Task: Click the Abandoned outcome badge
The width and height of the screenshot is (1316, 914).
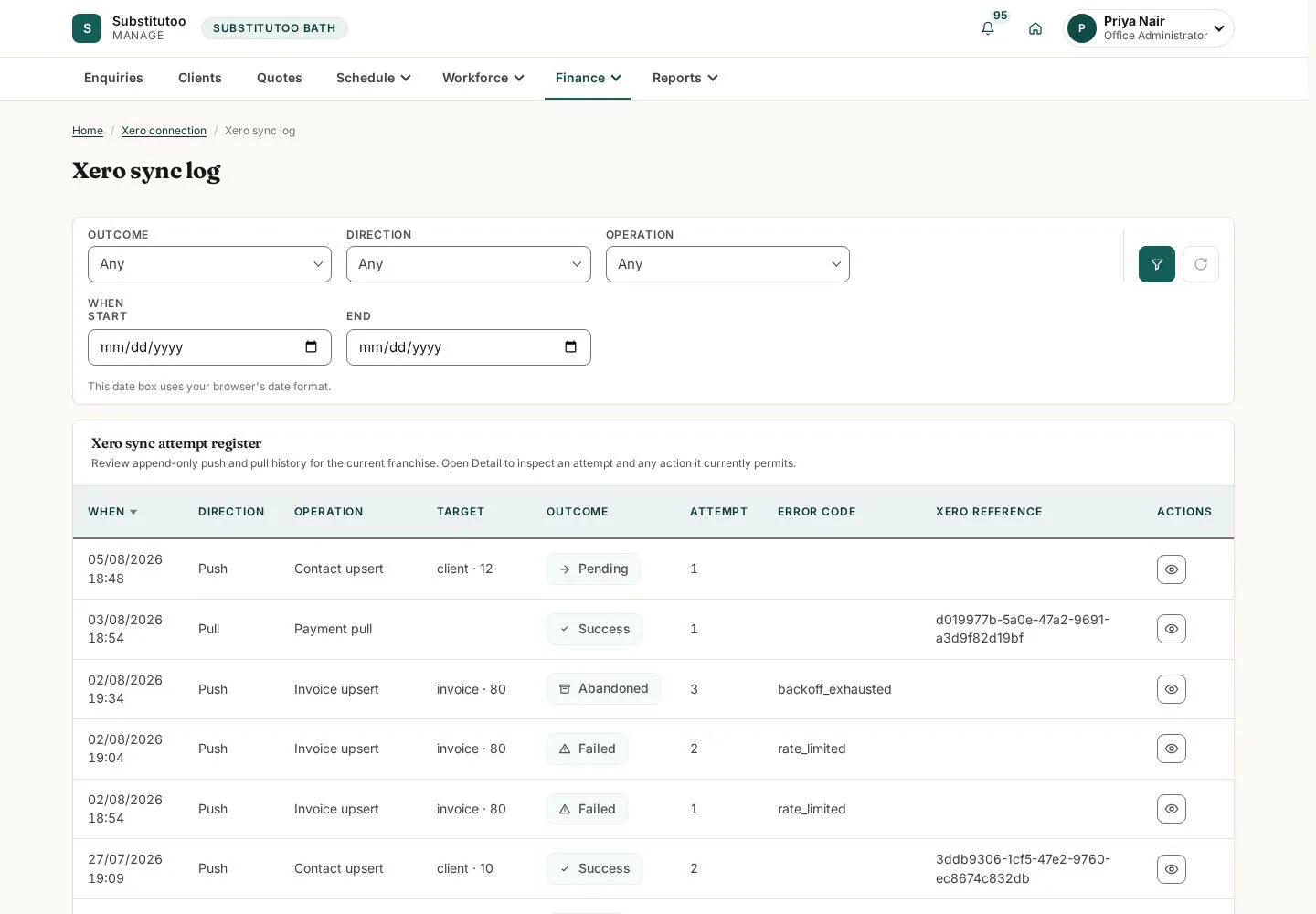Action: point(603,688)
